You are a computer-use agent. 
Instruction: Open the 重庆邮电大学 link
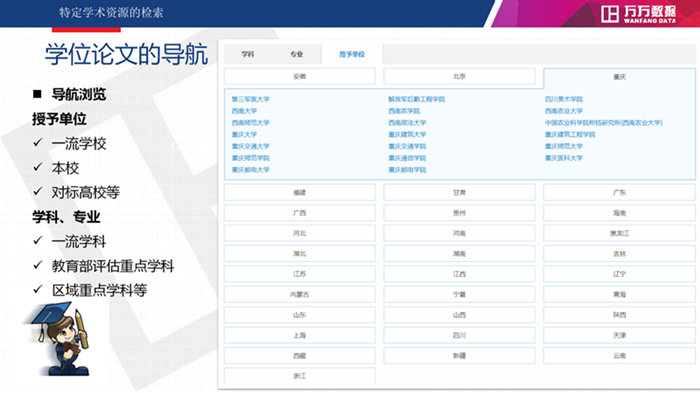(250, 170)
